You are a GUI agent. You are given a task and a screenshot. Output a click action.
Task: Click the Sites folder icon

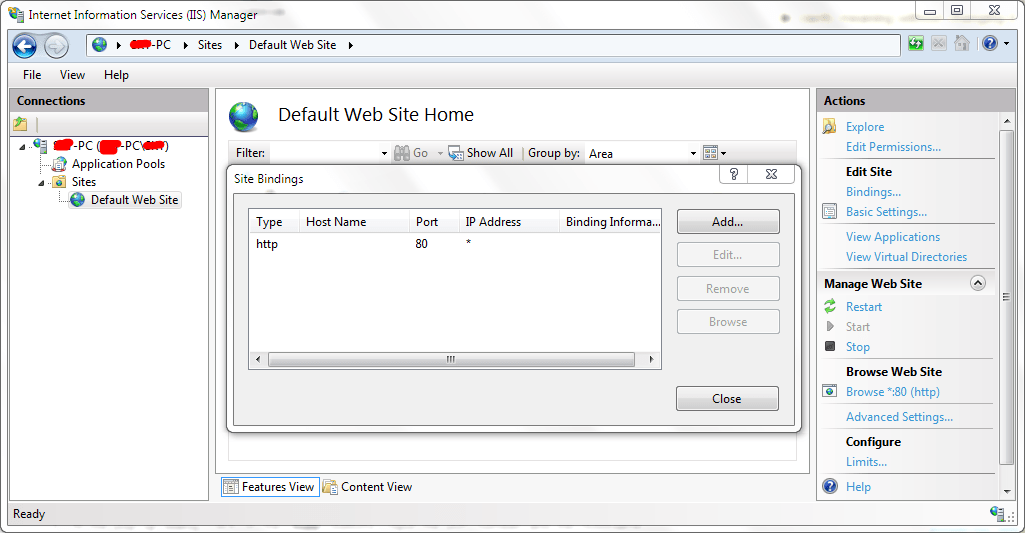tap(59, 182)
